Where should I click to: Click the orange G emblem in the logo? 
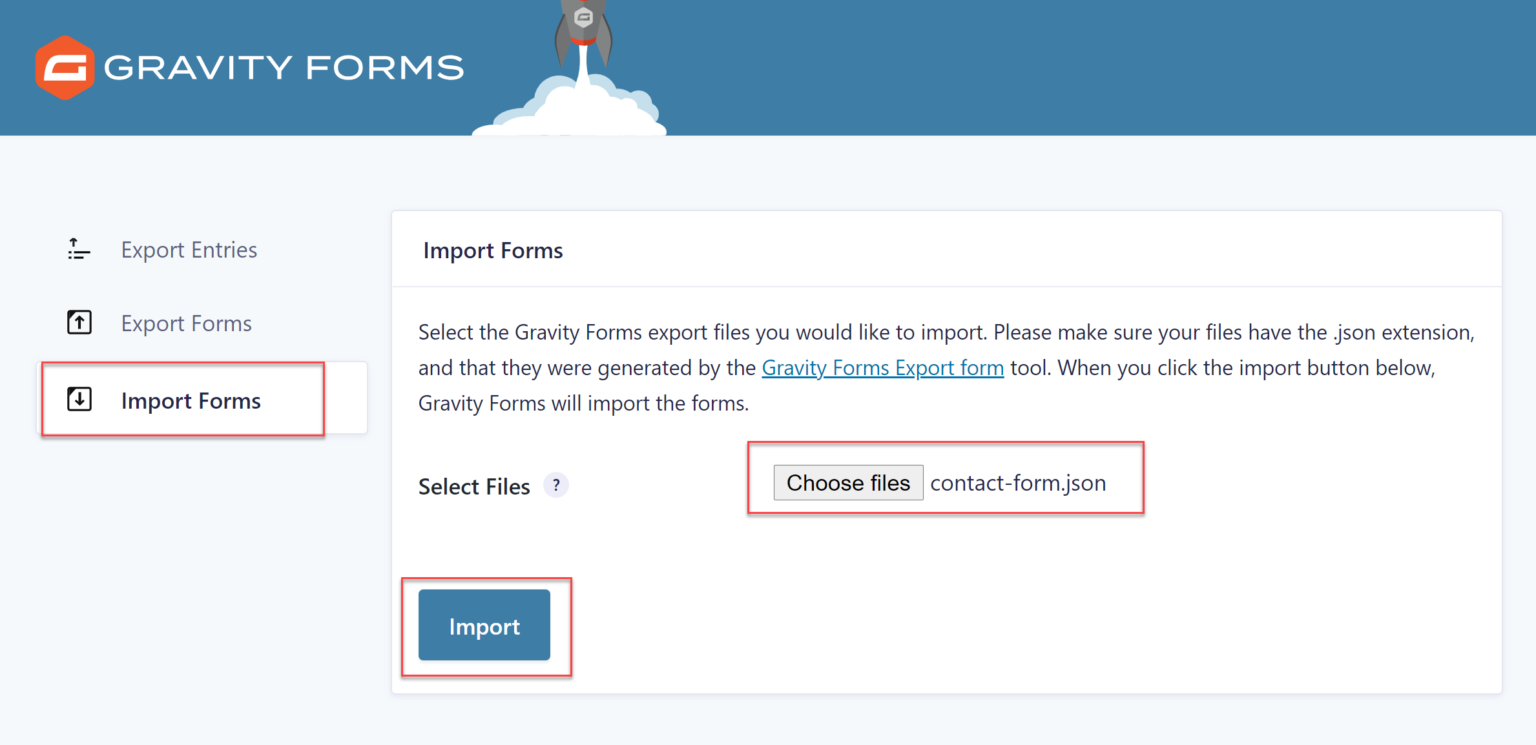pyautogui.click(x=64, y=66)
